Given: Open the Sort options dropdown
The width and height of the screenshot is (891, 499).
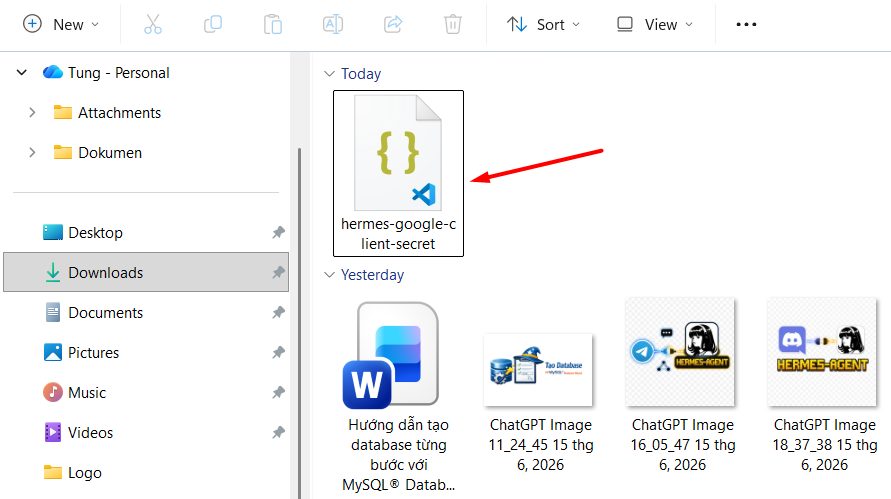Looking at the screenshot, I should pyautogui.click(x=543, y=24).
